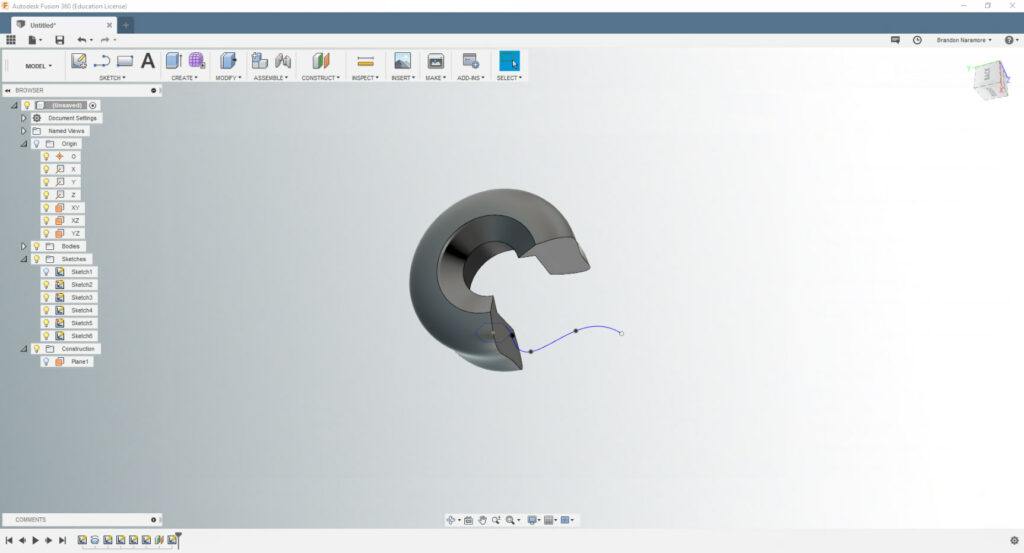Toggle visibility of the XY plane
The image size is (1024, 553).
click(x=46, y=208)
